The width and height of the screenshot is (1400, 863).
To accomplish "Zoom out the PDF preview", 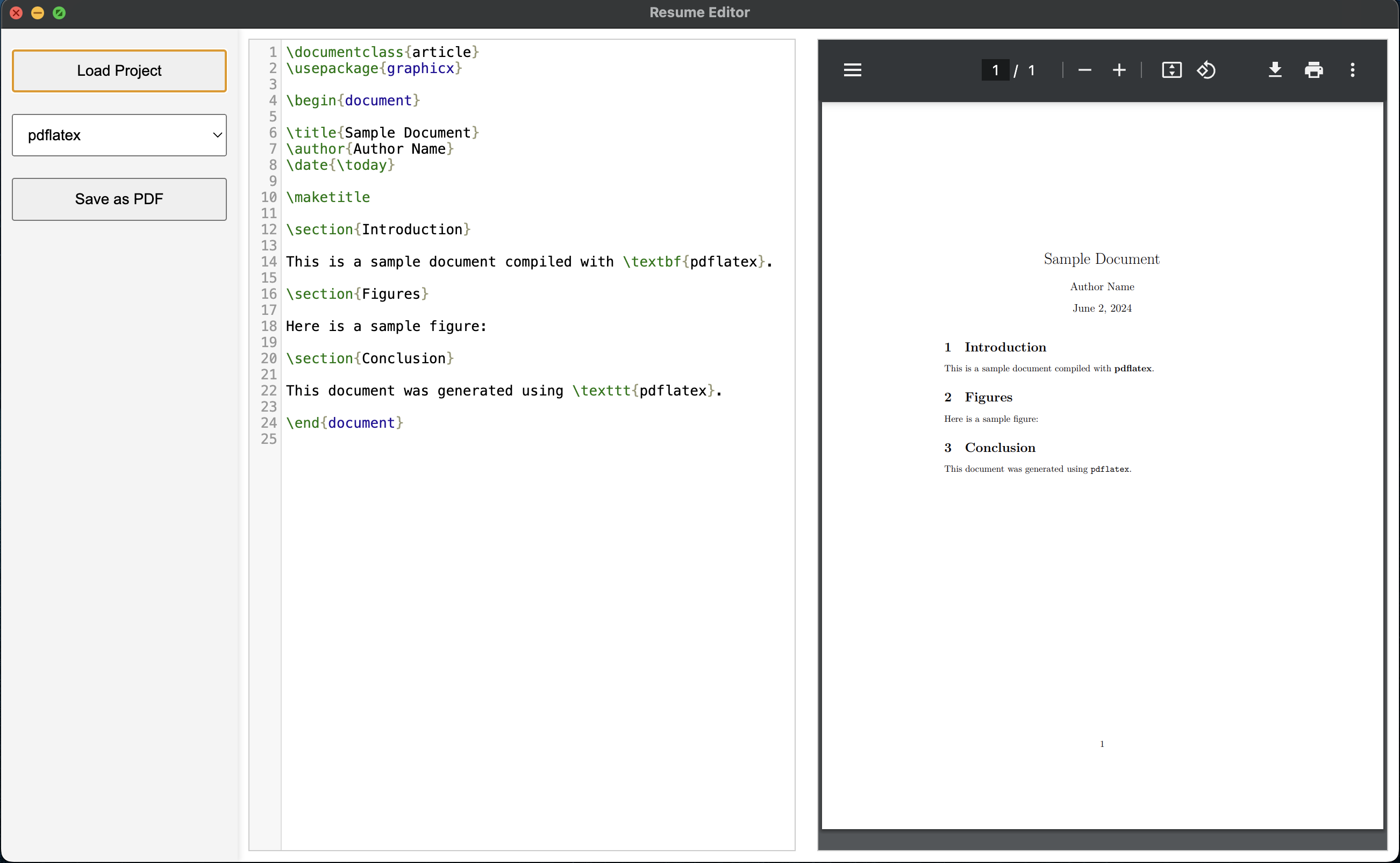I will click(x=1084, y=70).
